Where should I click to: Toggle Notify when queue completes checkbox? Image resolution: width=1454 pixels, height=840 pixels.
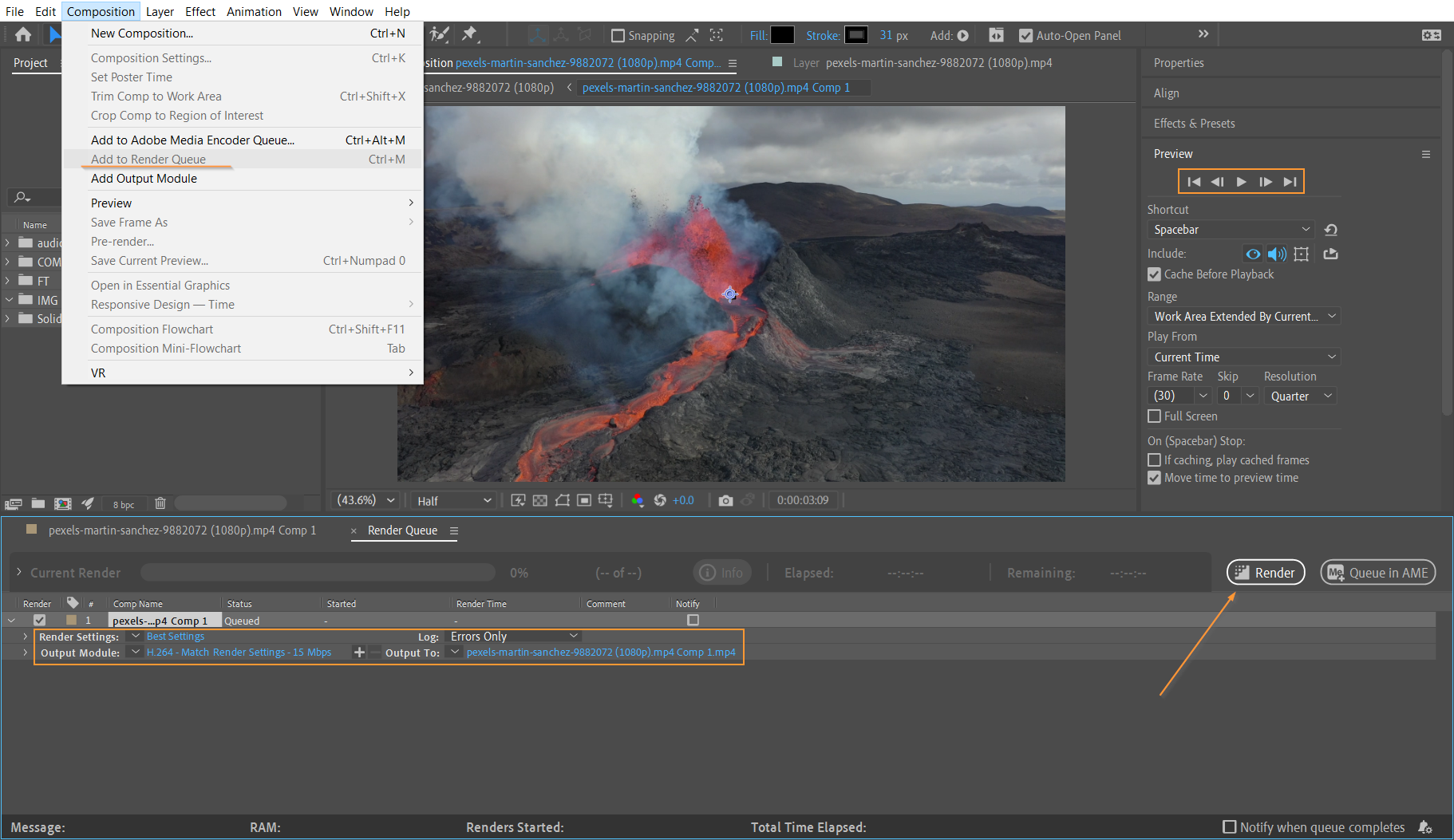[x=1230, y=827]
